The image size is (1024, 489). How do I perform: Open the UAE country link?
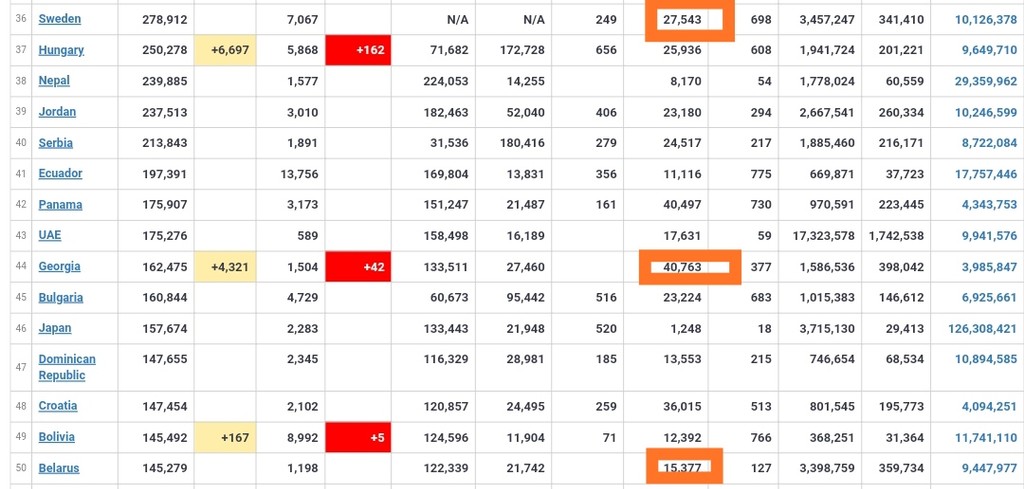coord(50,235)
